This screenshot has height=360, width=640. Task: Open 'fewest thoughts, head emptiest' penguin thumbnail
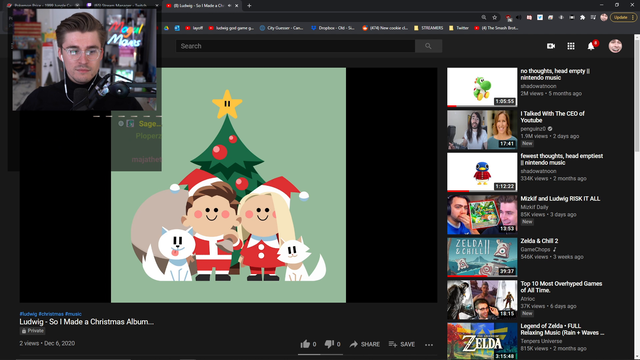pos(482,172)
